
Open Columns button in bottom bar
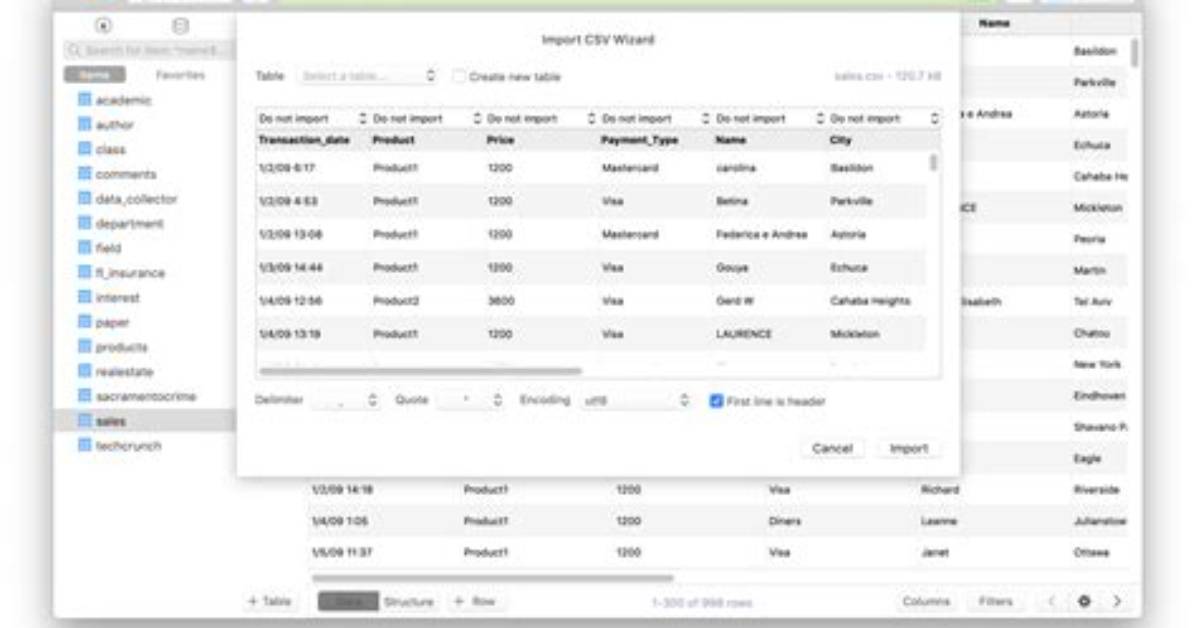click(x=926, y=601)
